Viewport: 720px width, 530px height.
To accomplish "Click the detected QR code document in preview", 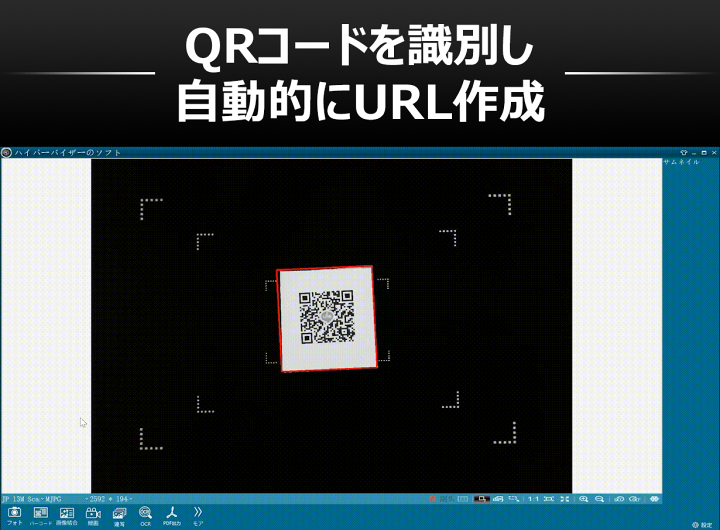I will coord(326,318).
